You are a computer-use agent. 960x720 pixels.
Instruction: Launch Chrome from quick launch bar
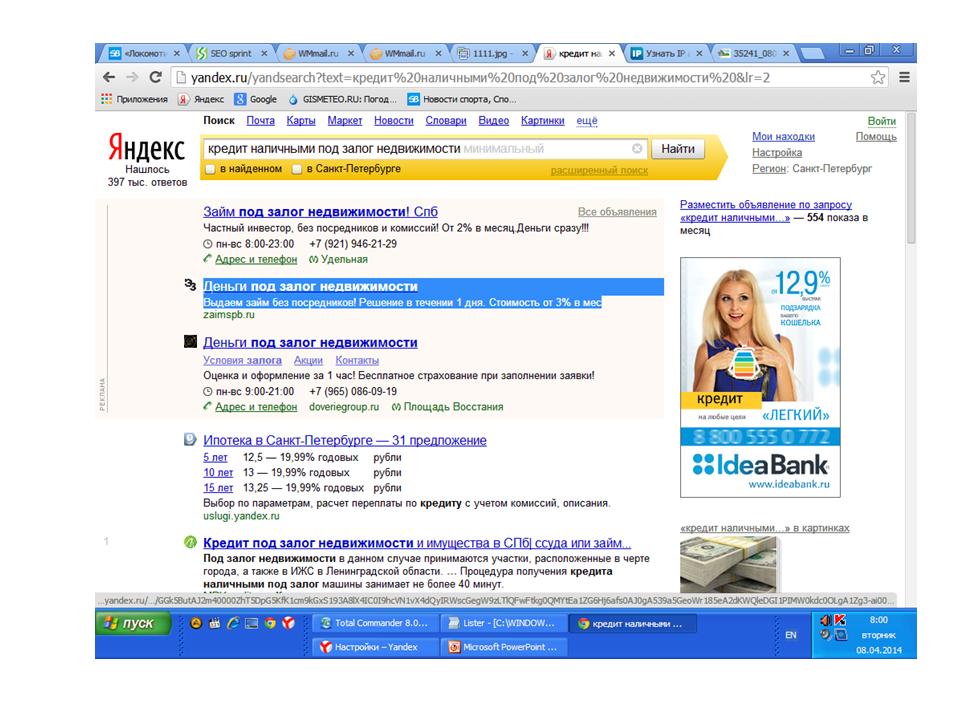coord(270,623)
